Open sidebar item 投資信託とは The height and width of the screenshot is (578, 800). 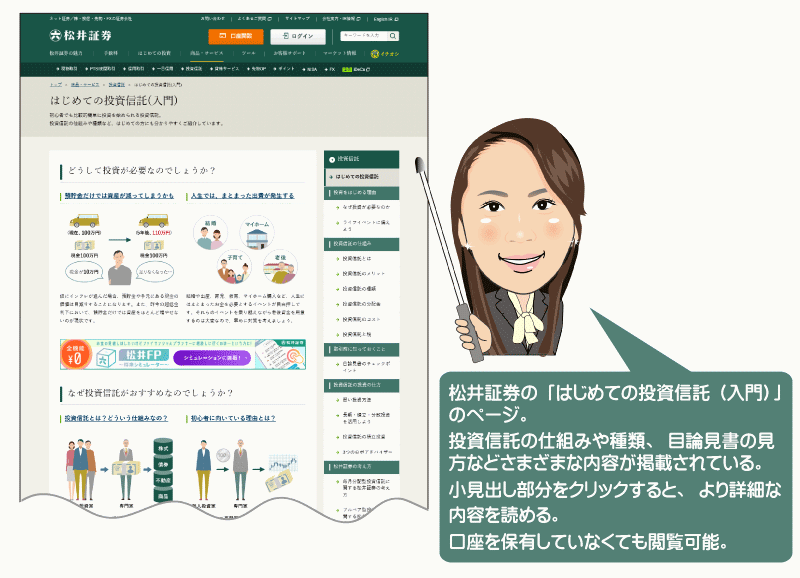pos(357,259)
